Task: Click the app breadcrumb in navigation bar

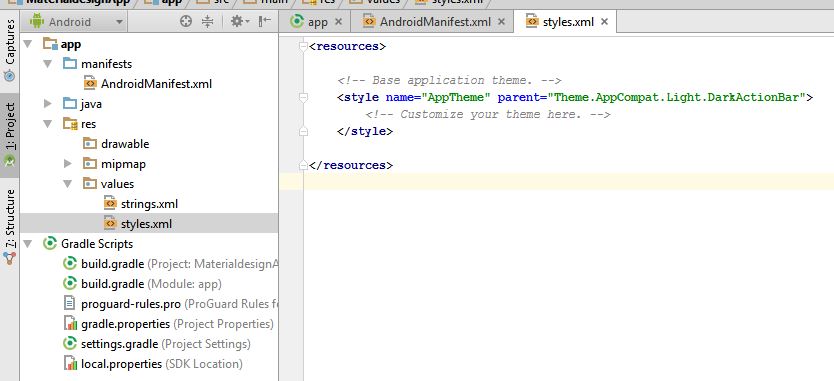Action: click(x=163, y=2)
